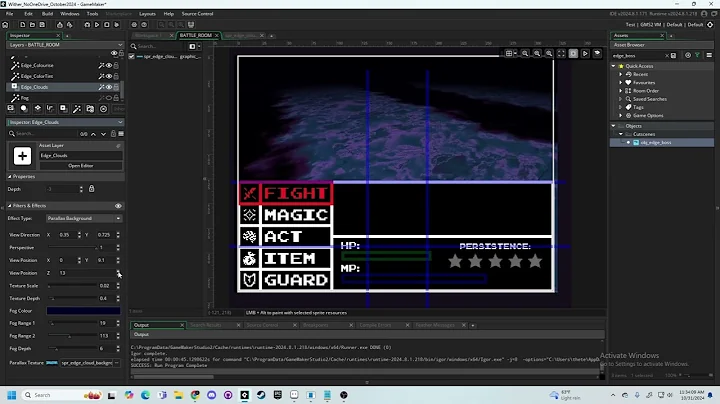Toggle the lock beside Depth field

pyautogui.click(x=91, y=189)
